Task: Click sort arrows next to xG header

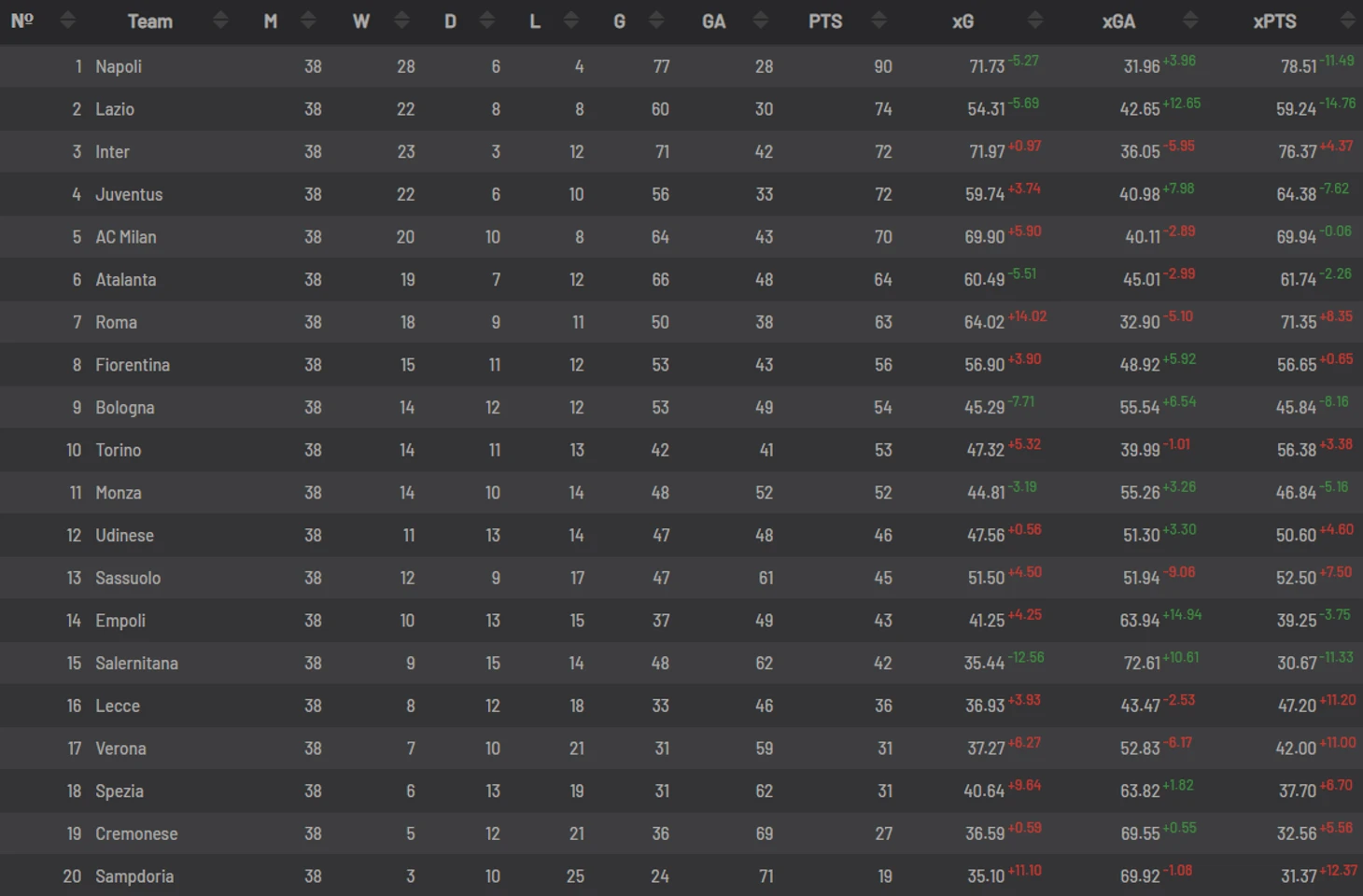Action: [1034, 21]
